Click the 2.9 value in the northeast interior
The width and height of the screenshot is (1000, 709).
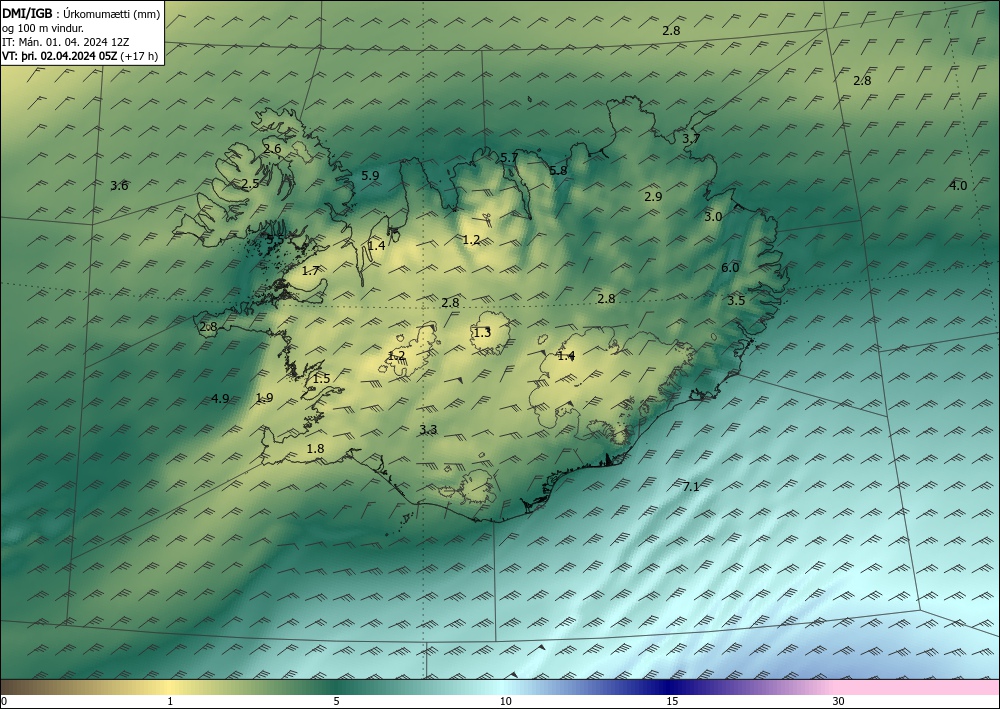point(653,196)
